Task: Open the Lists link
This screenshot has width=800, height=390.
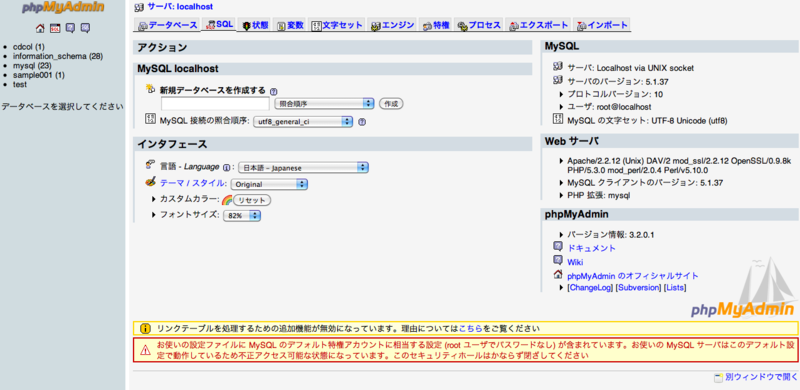Action: pos(674,288)
